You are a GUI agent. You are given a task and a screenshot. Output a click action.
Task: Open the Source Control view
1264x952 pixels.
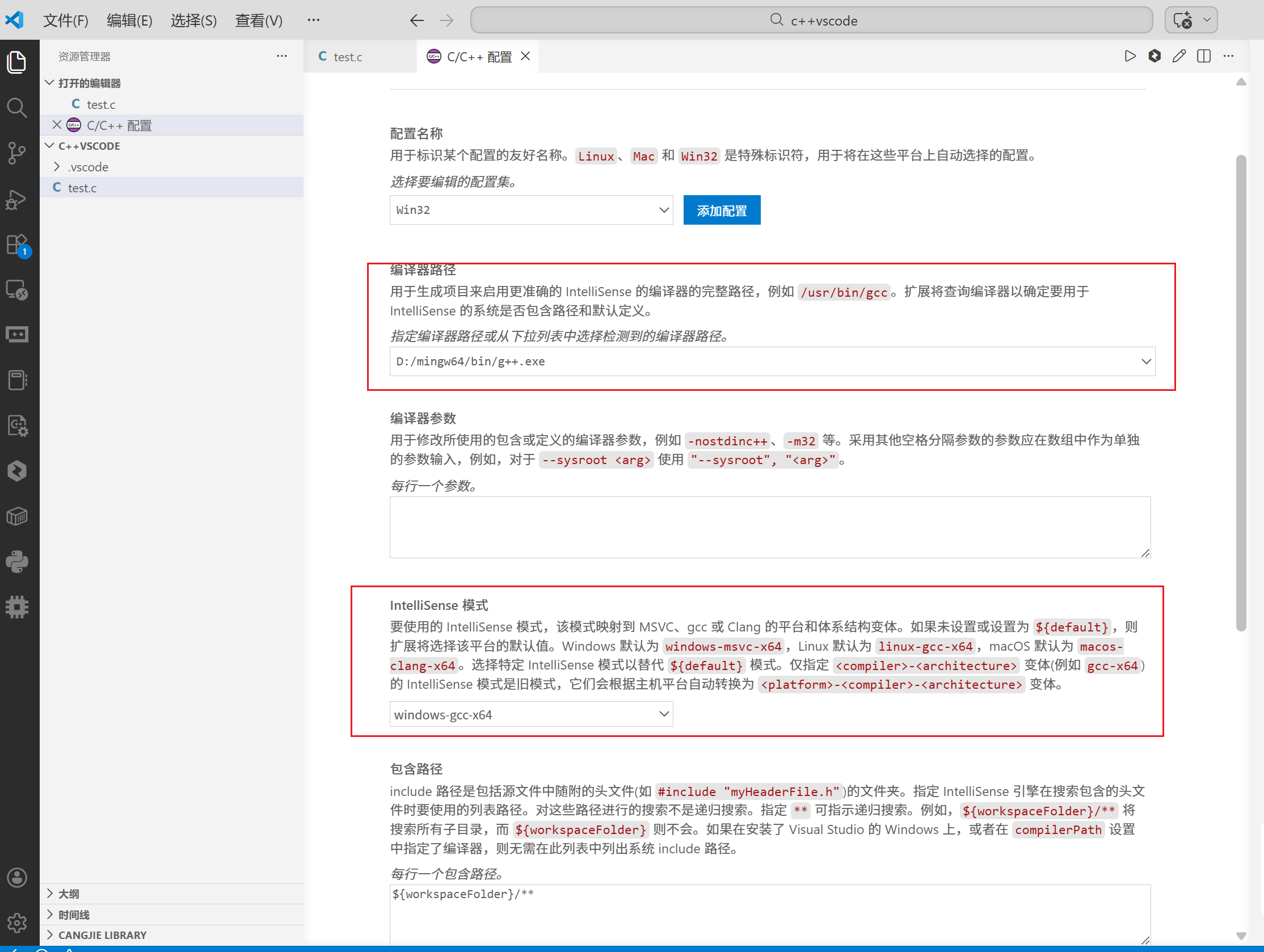click(16, 153)
